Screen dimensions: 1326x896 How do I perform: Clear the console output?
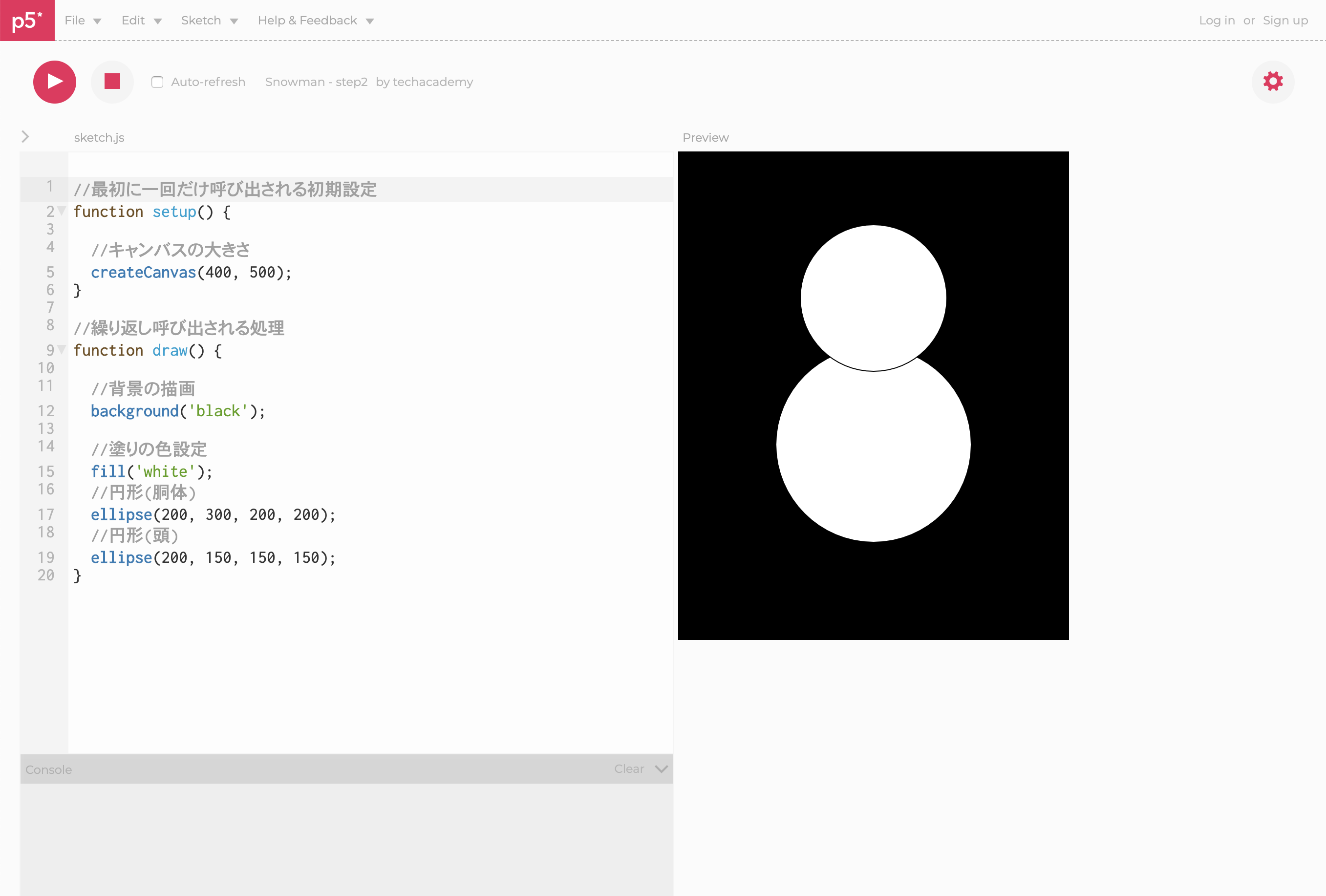point(629,769)
